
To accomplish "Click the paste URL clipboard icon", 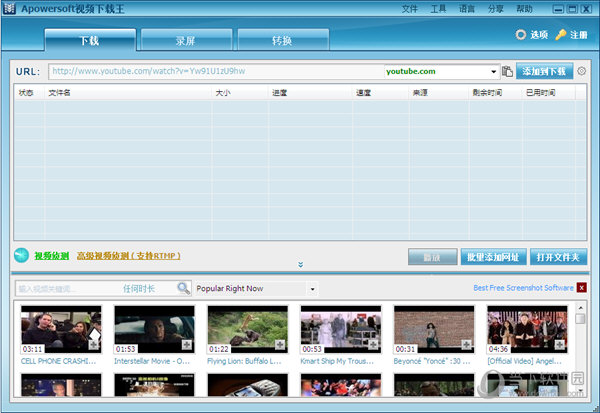I will pyautogui.click(x=508, y=72).
